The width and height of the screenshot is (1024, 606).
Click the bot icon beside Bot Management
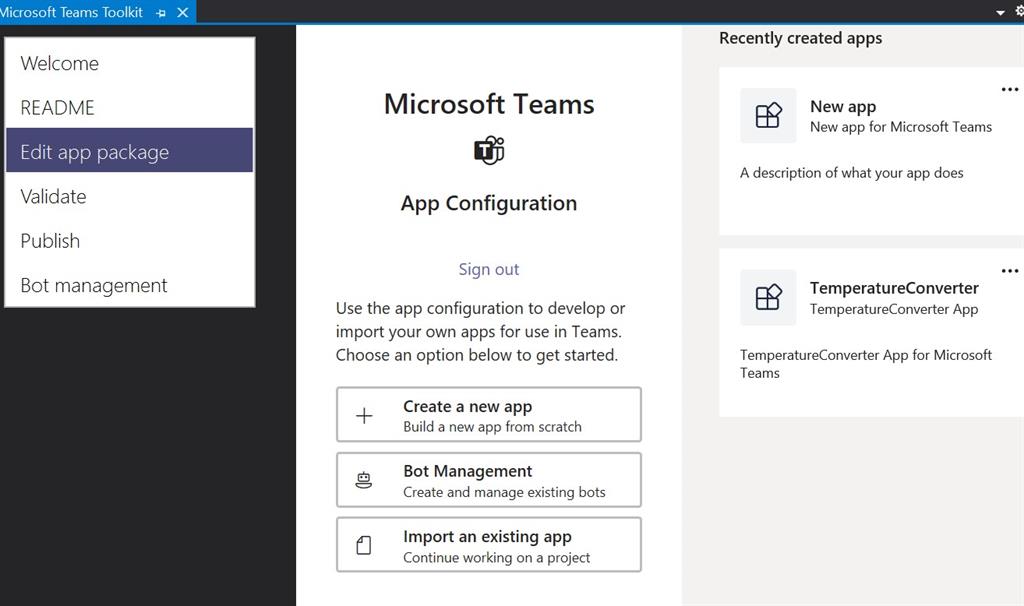(364, 481)
